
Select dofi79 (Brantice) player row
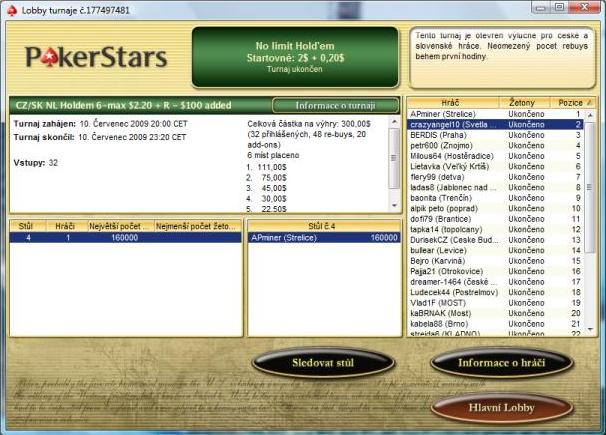(x=495, y=219)
